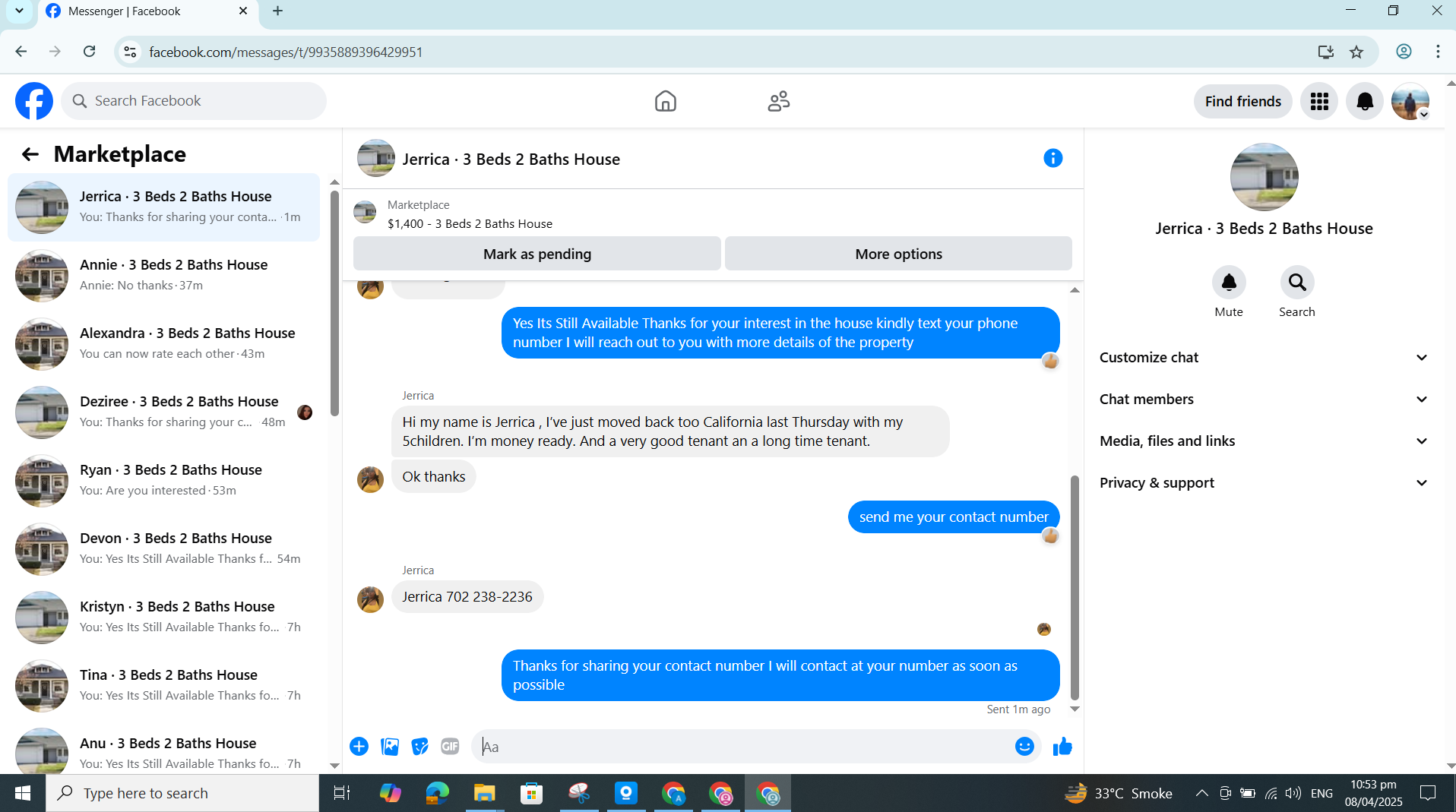The height and width of the screenshot is (812, 1456).
Task: Open Task View on the taskbar
Action: coord(342,793)
